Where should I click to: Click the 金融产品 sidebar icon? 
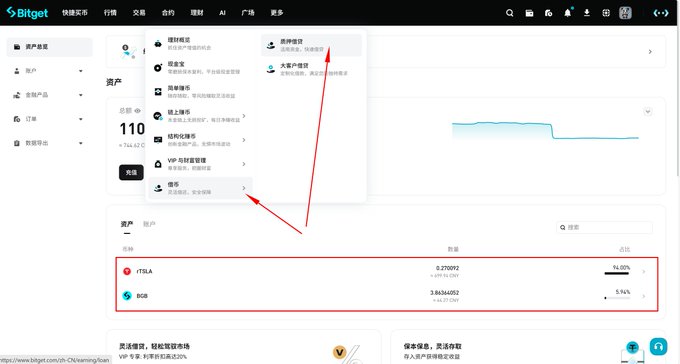tap(17, 95)
